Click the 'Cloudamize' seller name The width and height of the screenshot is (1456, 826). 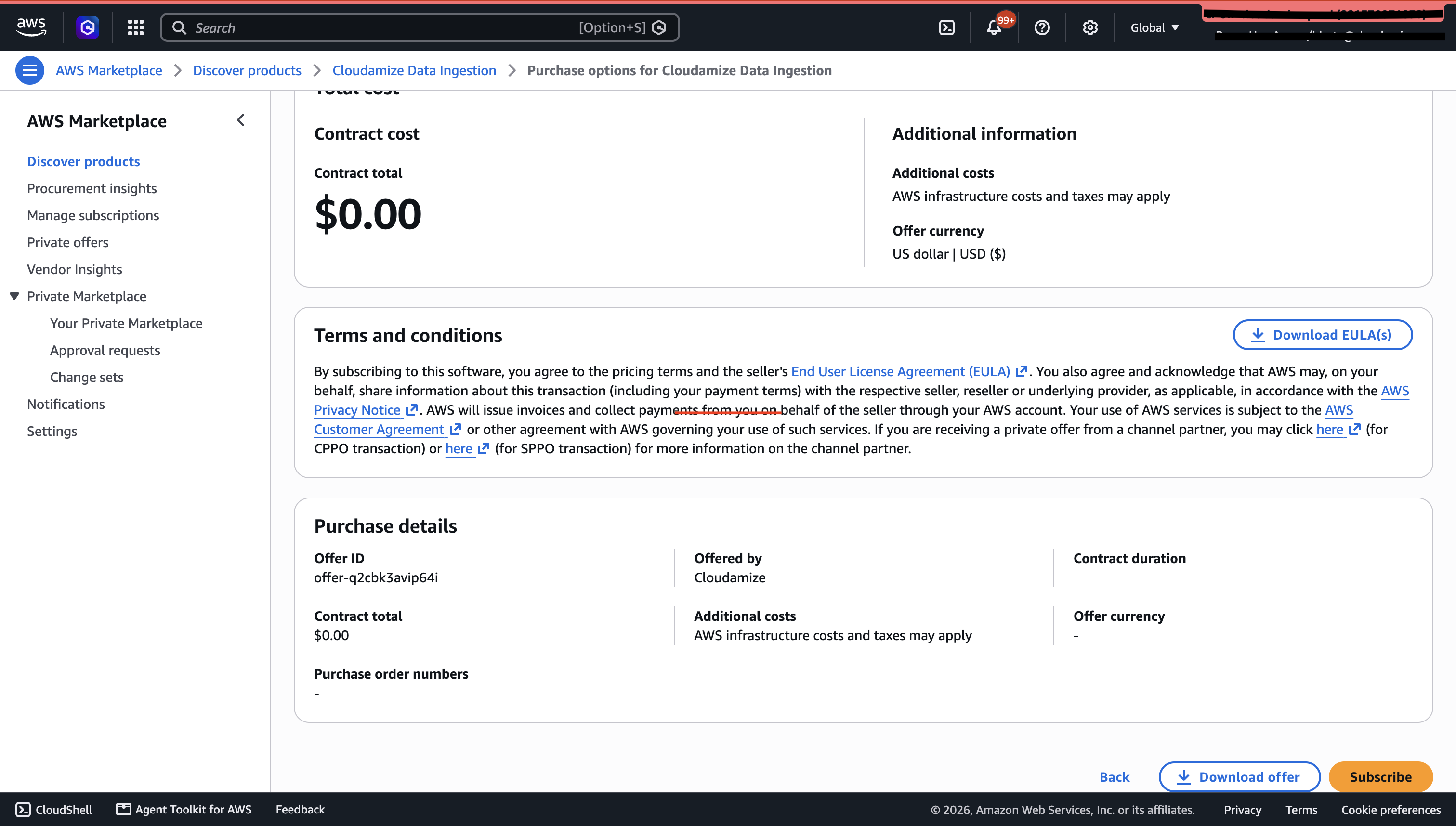[729, 577]
